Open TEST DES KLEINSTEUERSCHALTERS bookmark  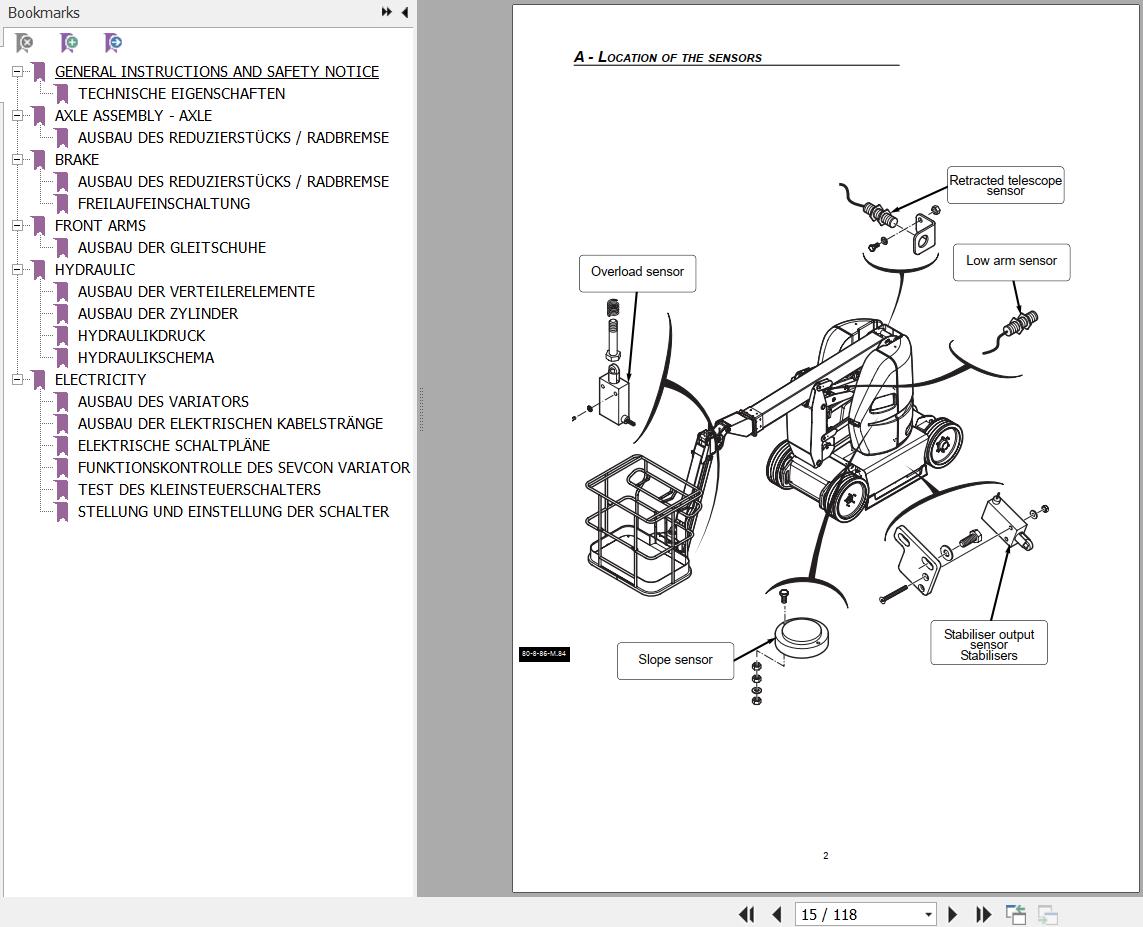[x=199, y=490]
